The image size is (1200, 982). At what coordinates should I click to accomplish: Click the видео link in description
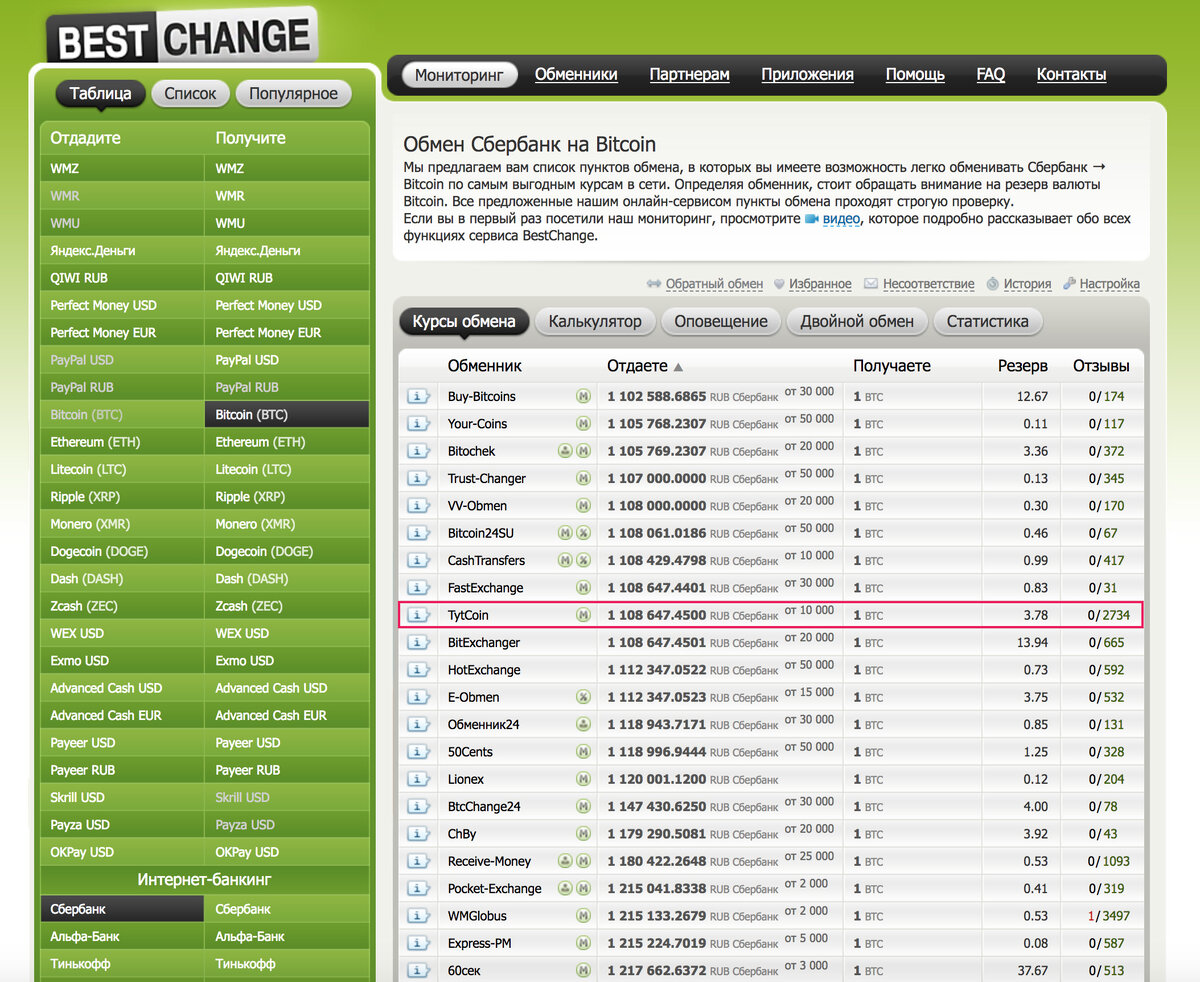click(x=841, y=219)
